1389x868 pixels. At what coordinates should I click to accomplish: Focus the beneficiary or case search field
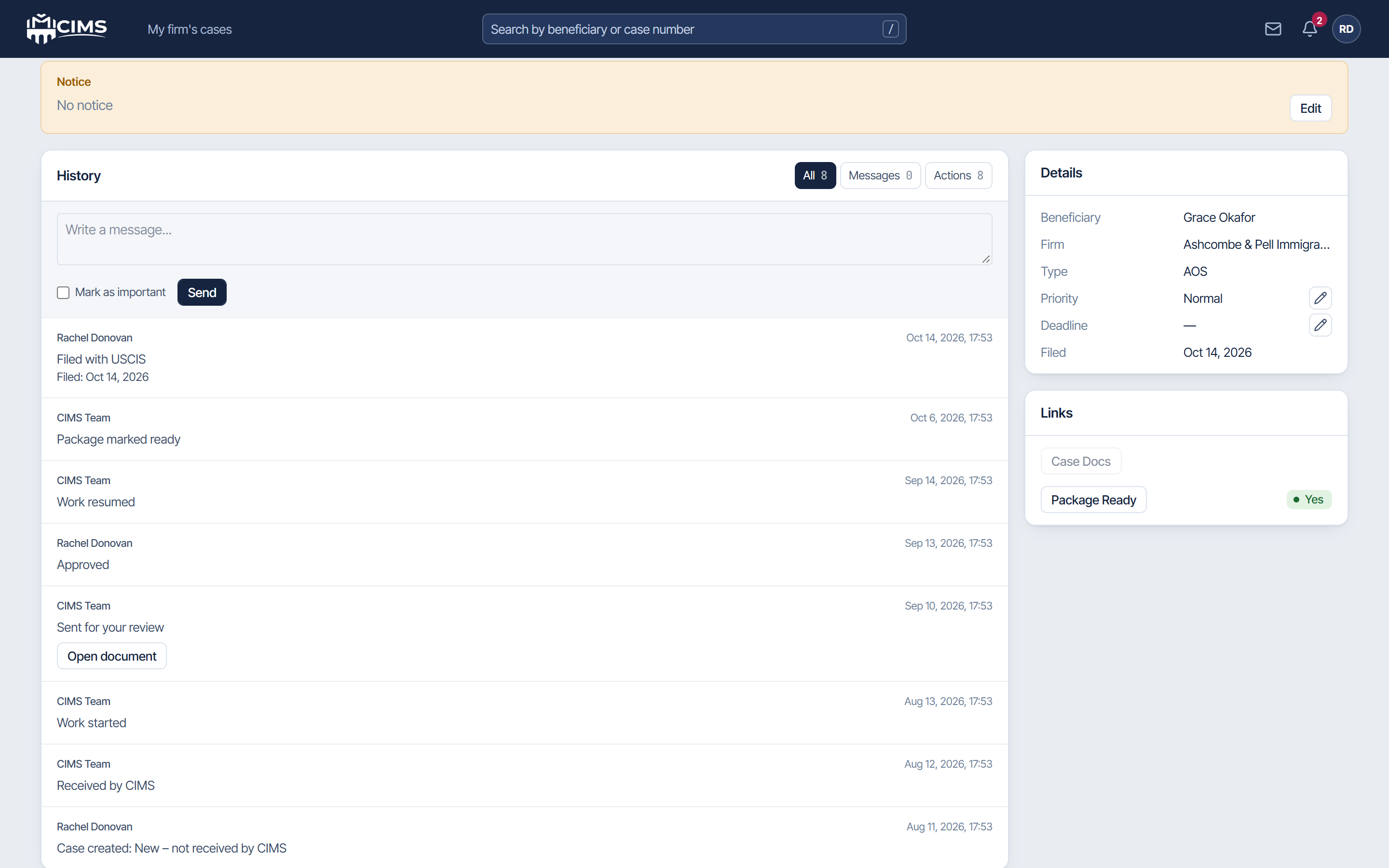(694, 29)
